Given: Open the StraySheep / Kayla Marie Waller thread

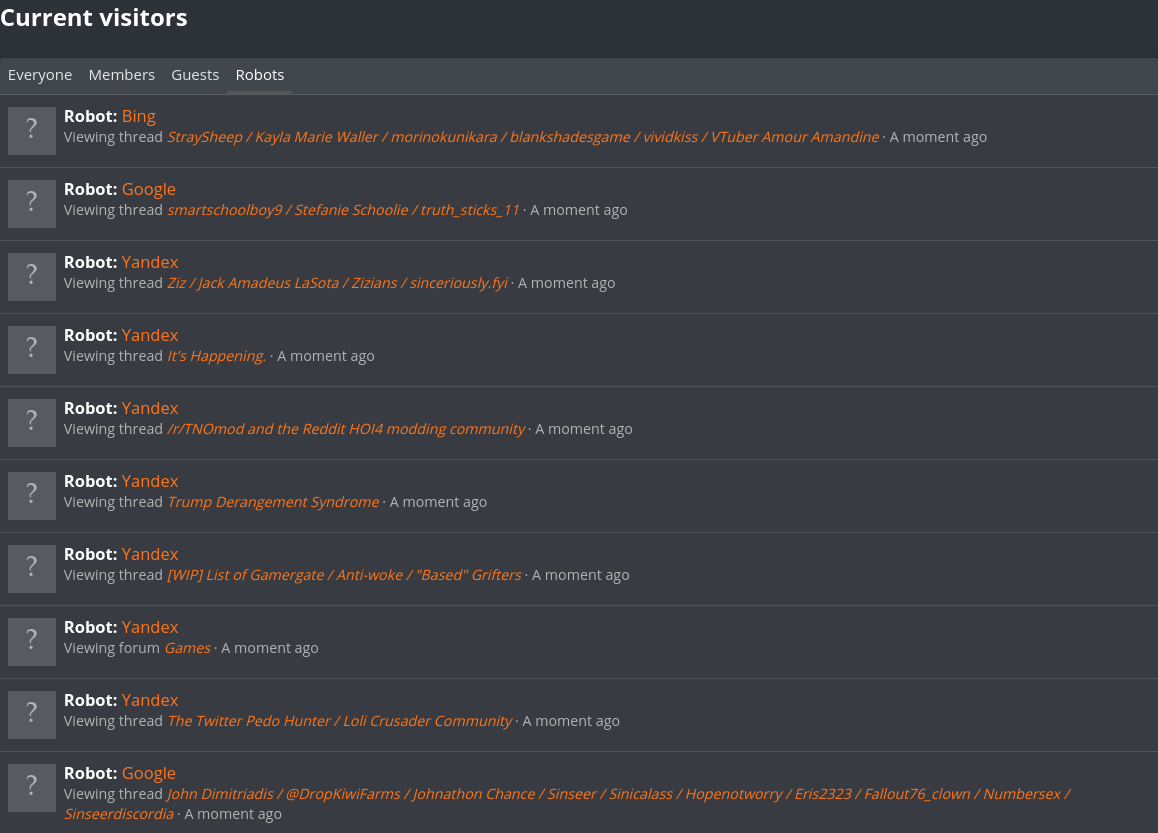Looking at the screenshot, I should click(523, 137).
